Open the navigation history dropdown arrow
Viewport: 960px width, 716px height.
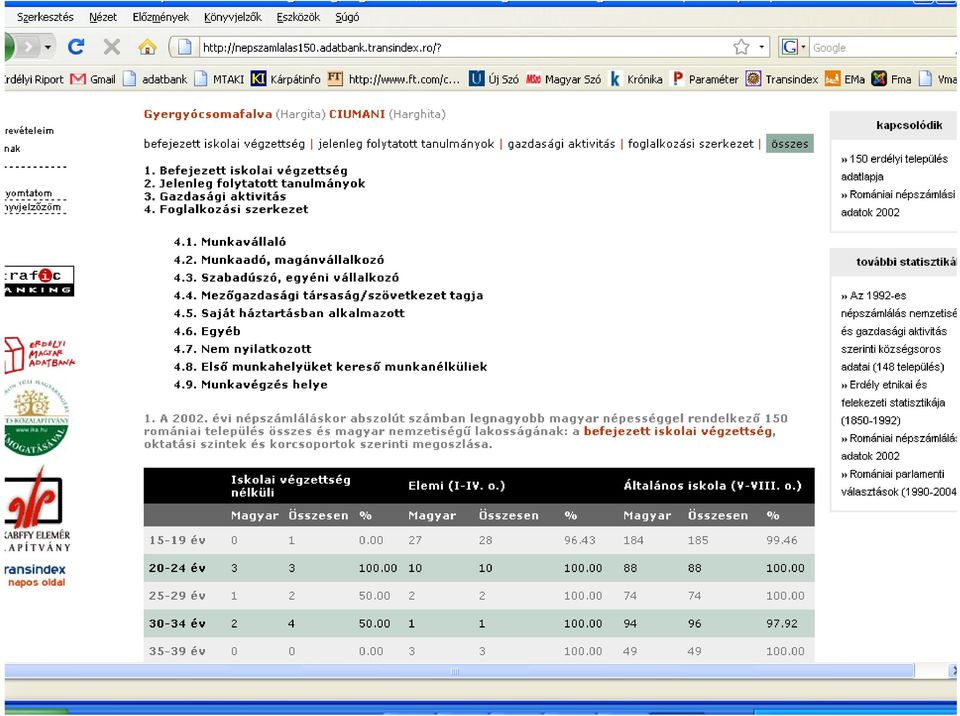[48, 47]
